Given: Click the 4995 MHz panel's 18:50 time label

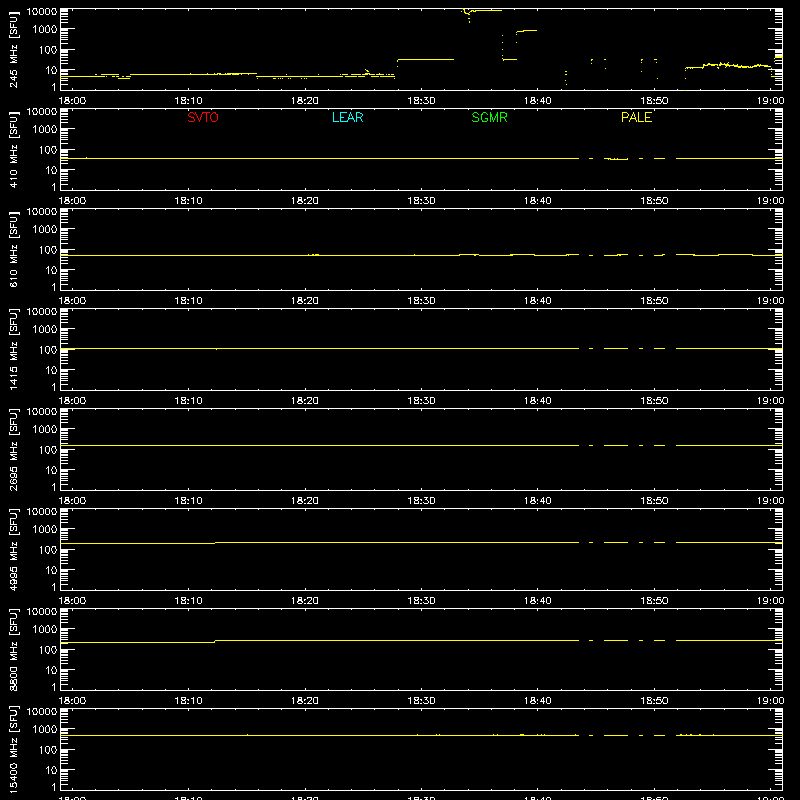Looking at the screenshot, I should click(654, 601).
